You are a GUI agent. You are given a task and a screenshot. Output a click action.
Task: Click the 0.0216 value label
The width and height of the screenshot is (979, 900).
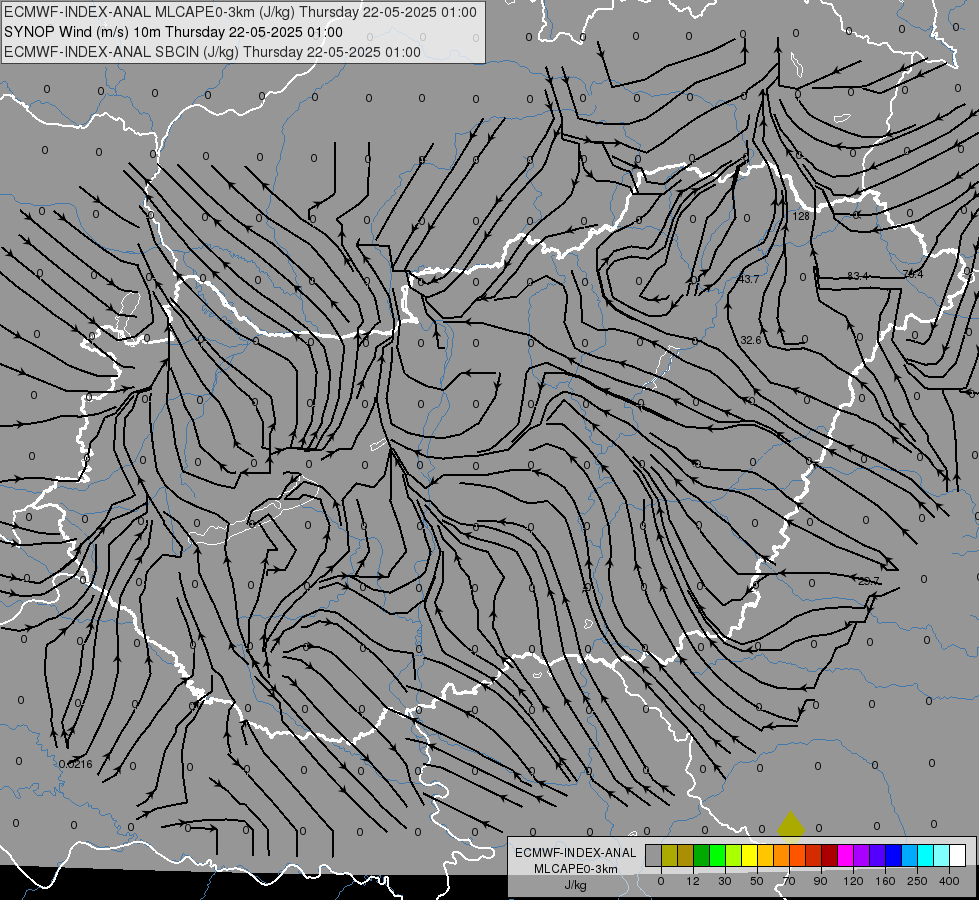click(76, 764)
